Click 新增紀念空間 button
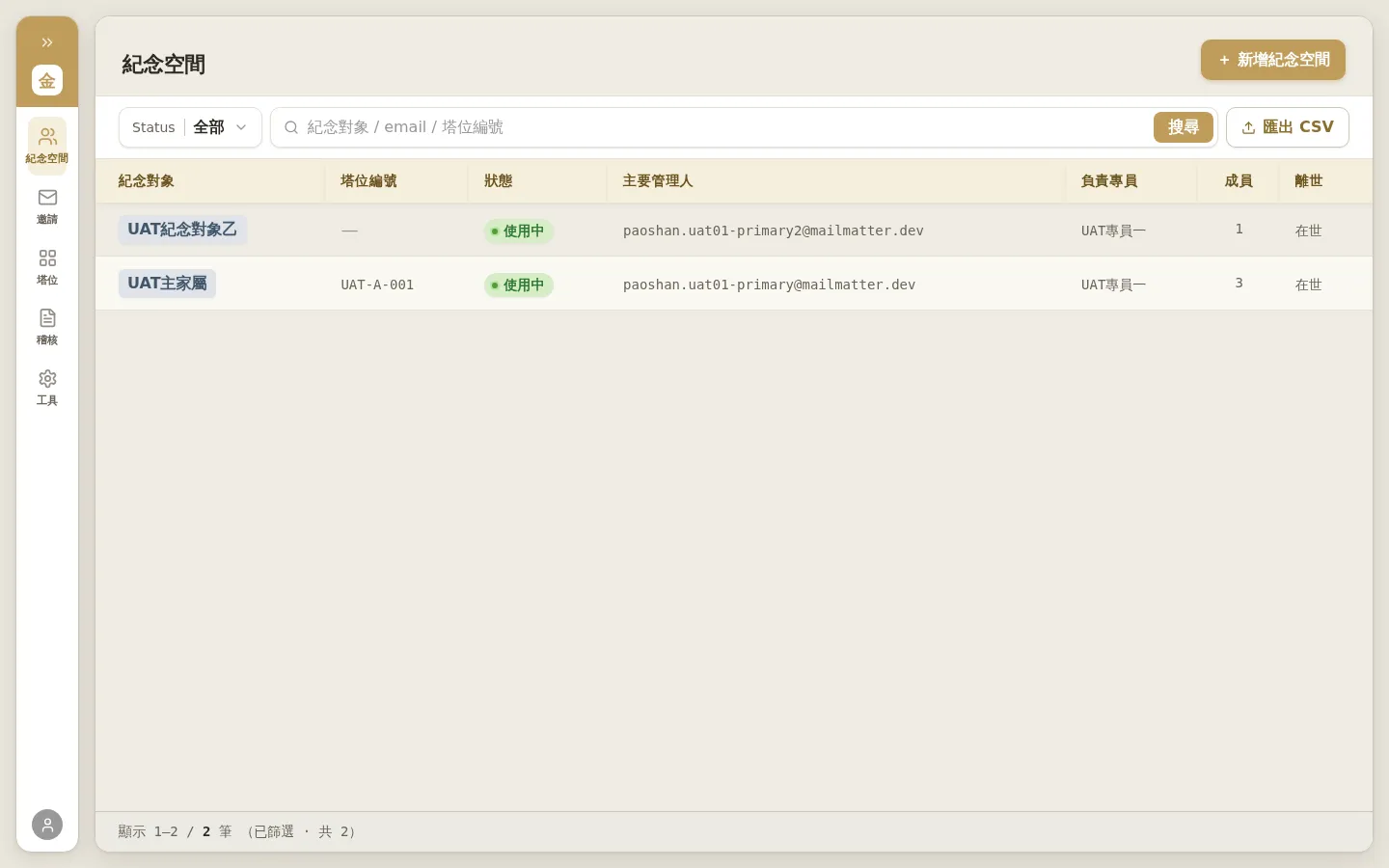1389x868 pixels. point(1273,60)
